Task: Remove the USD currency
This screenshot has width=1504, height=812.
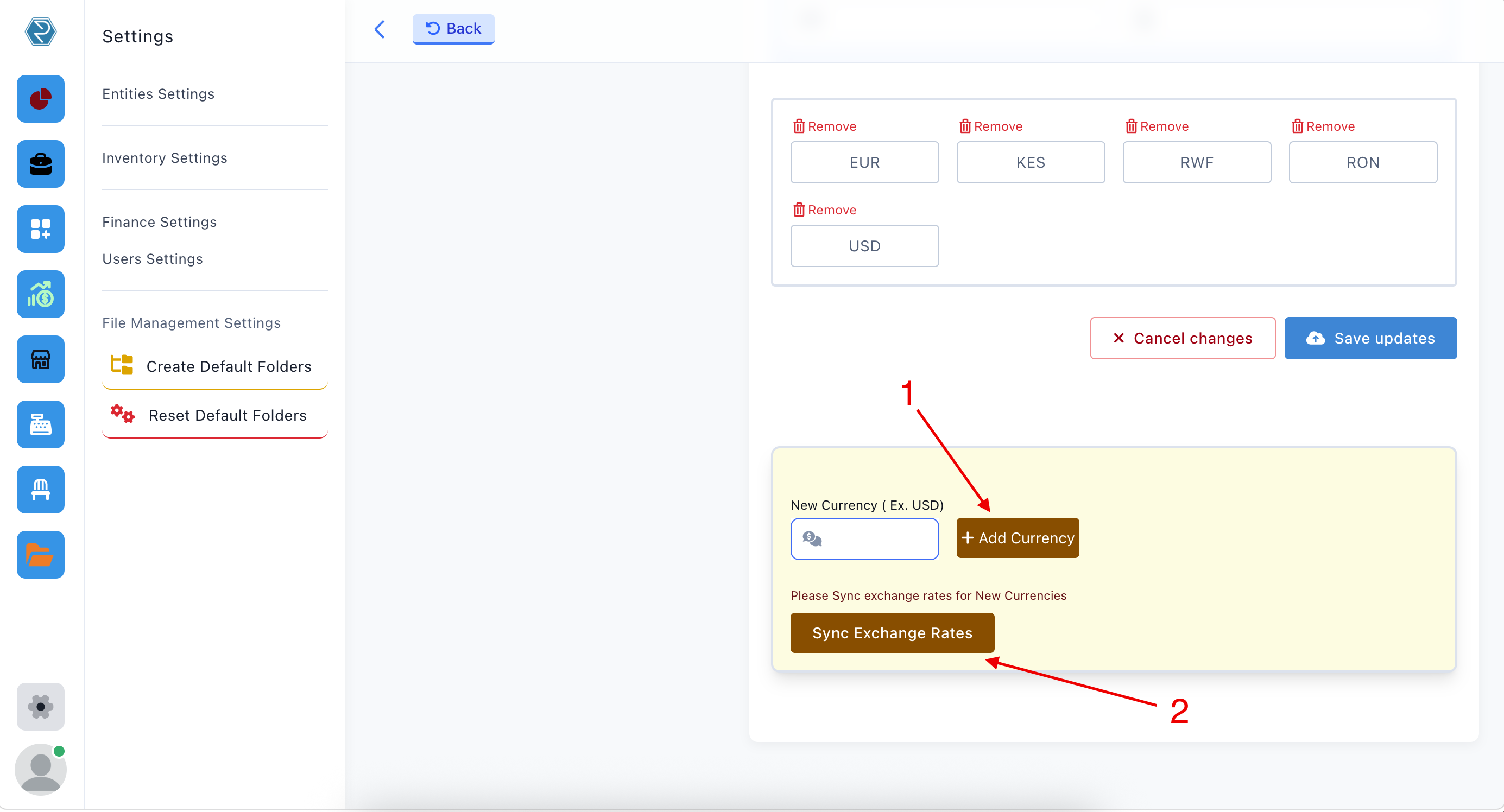Action: tap(824, 210)
